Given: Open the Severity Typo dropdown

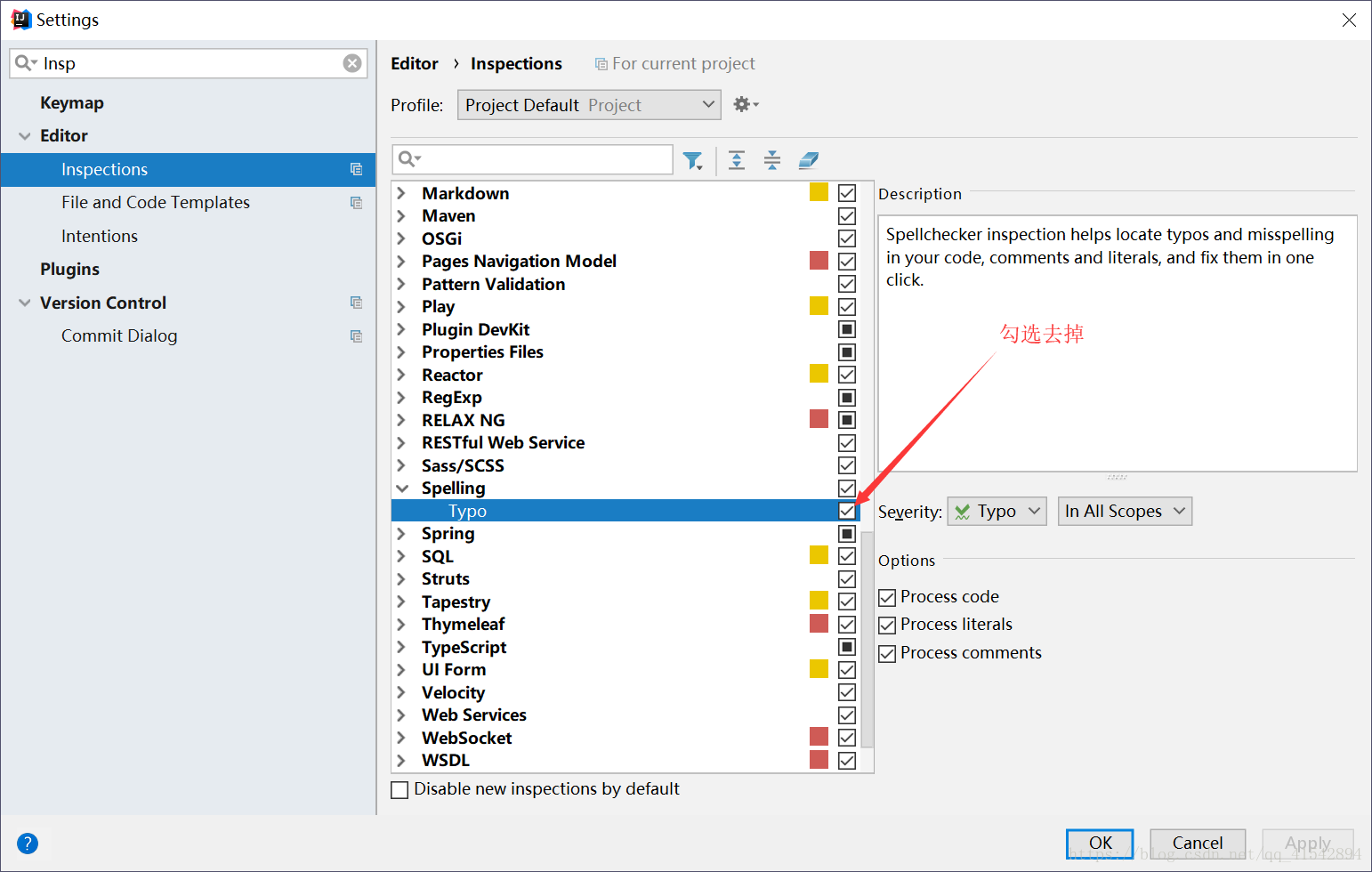Looking at the screenshot, I should (997, 512).
